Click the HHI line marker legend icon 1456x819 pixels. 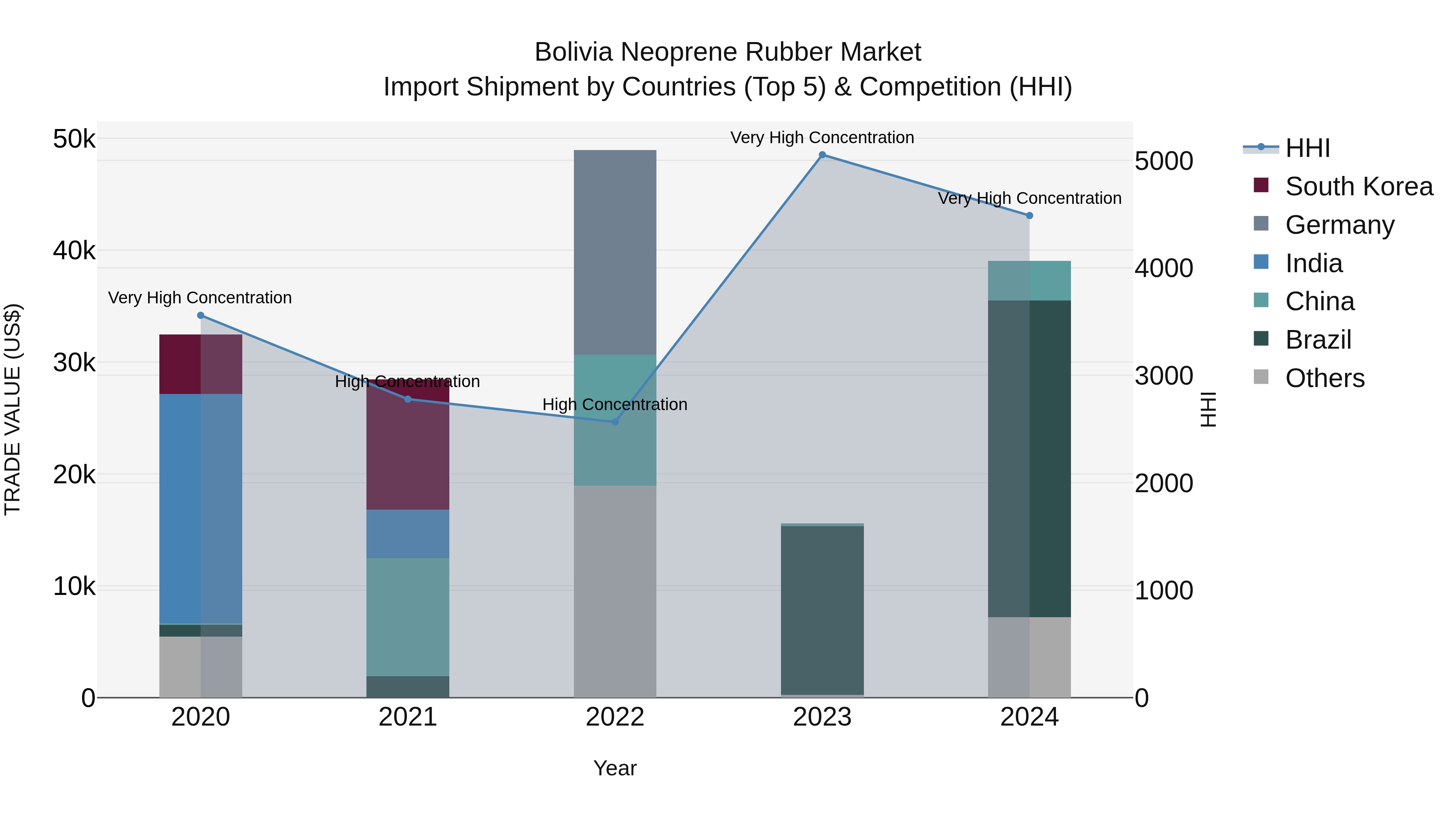point(1261,147)
